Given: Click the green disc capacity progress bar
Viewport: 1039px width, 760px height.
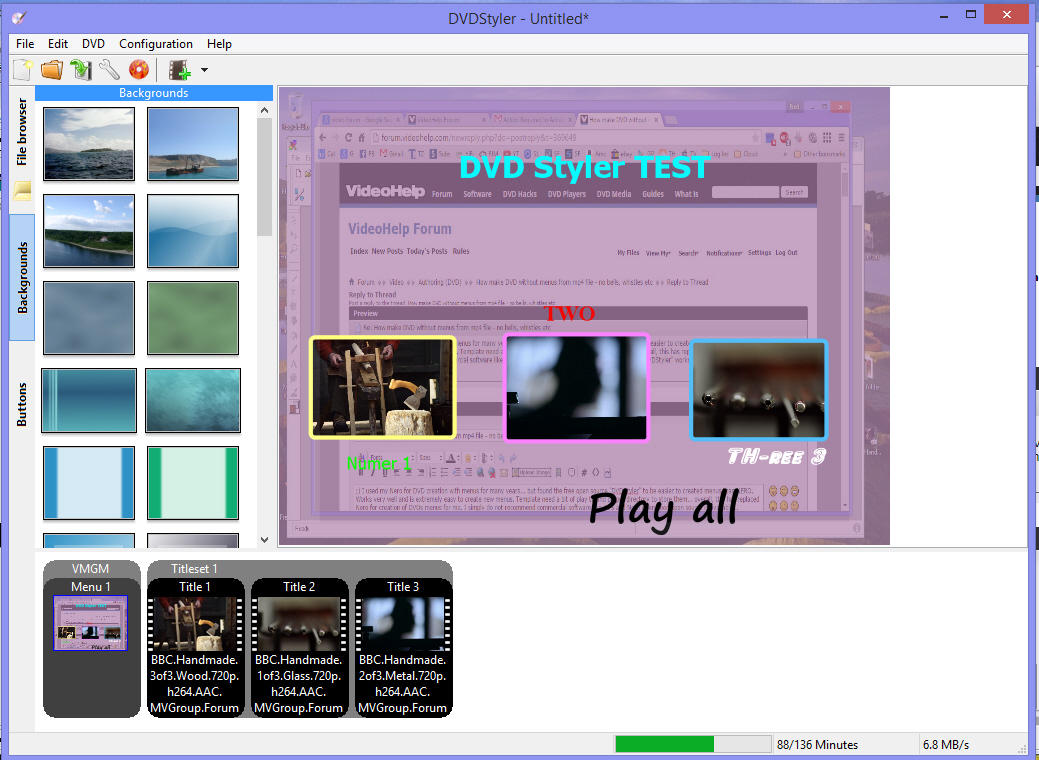Looking at the screenshot, I should (693, 745).
